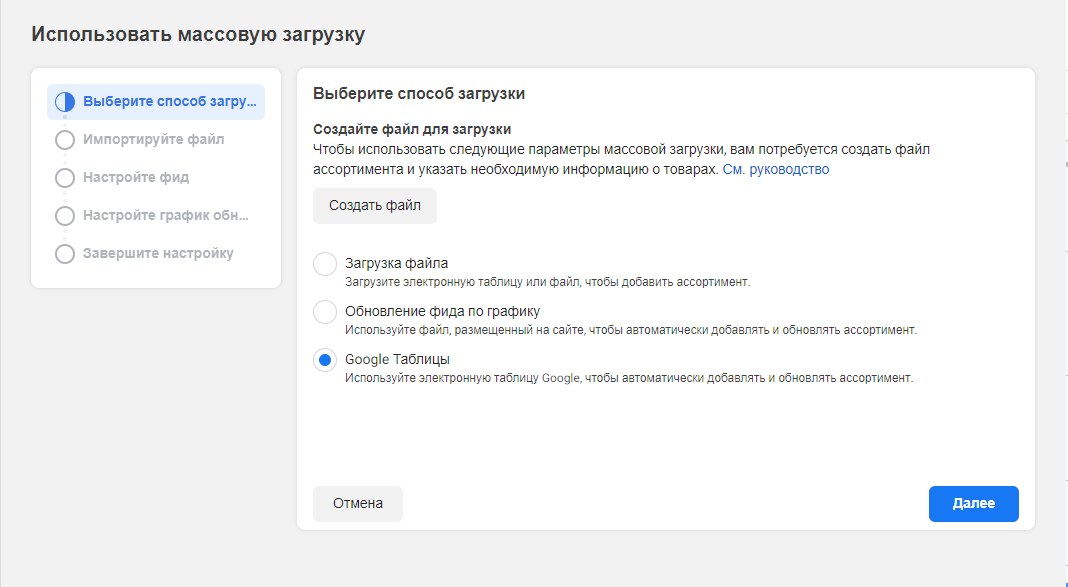1068x587 pixels.
Task: Jump to the Завершите настройку step label
Action: (158, 254)
